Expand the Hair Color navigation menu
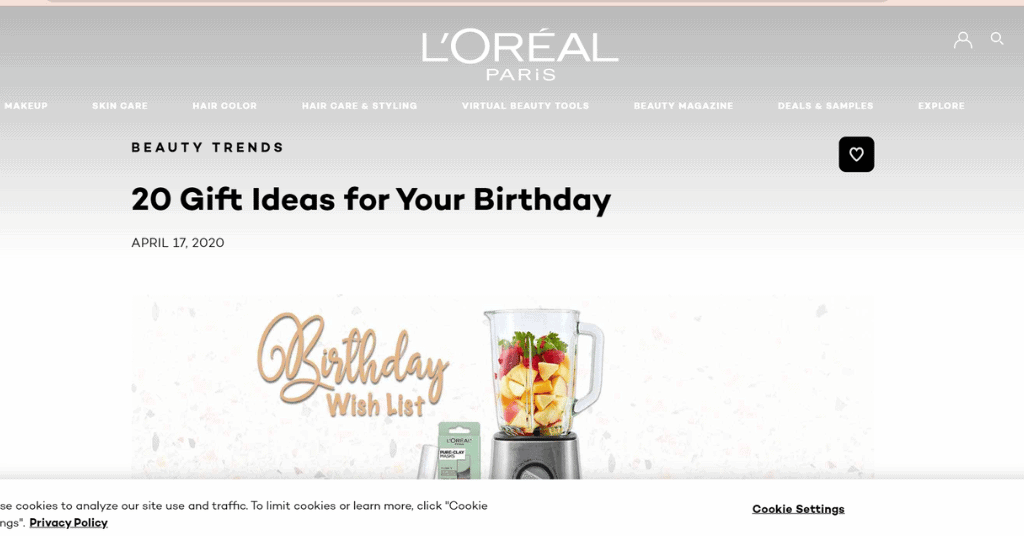The width and height of the screenshot is (1024, 536). pyautogui.click(x=225, y=106)
